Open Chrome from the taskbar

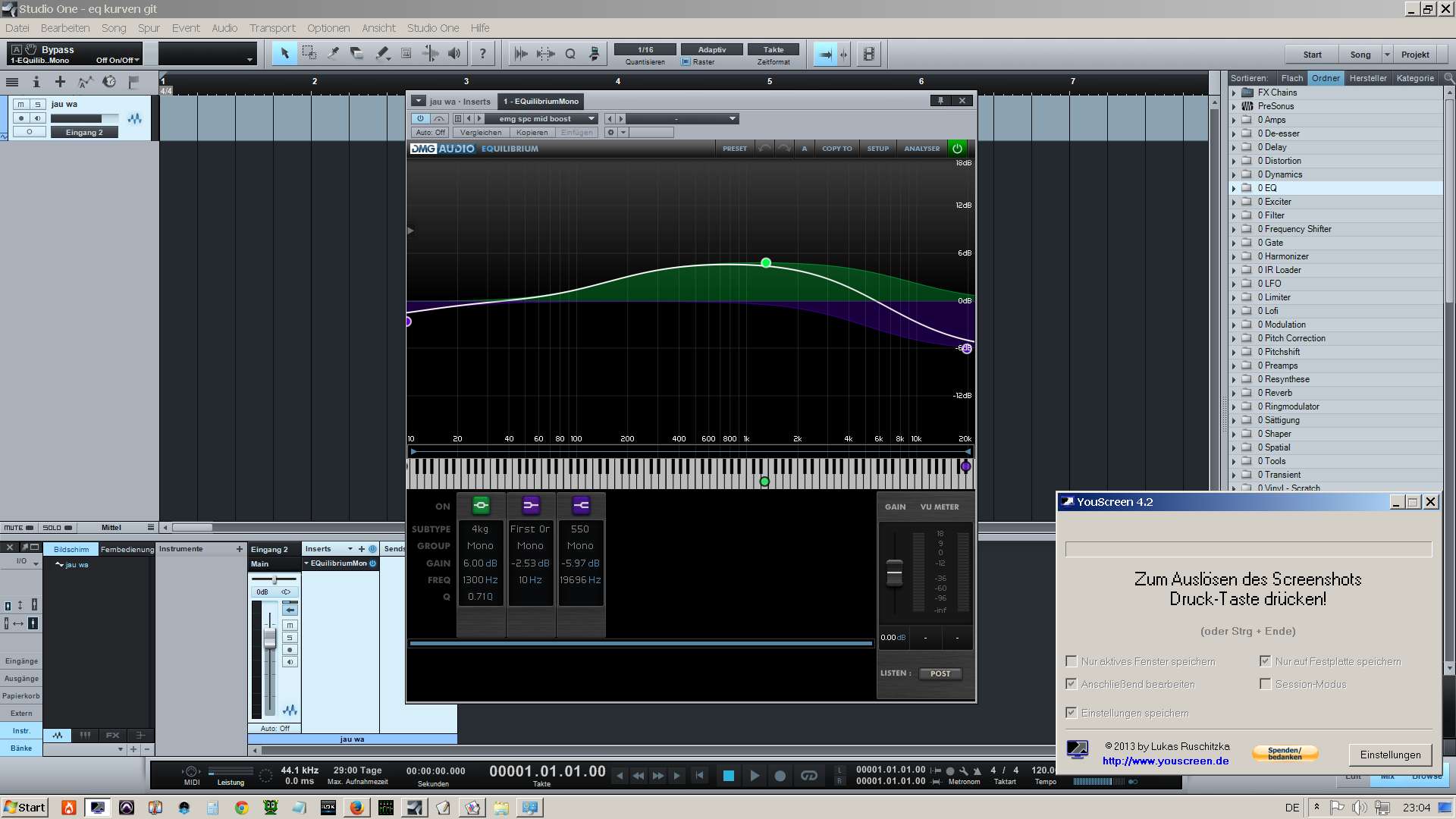(241, 808)
